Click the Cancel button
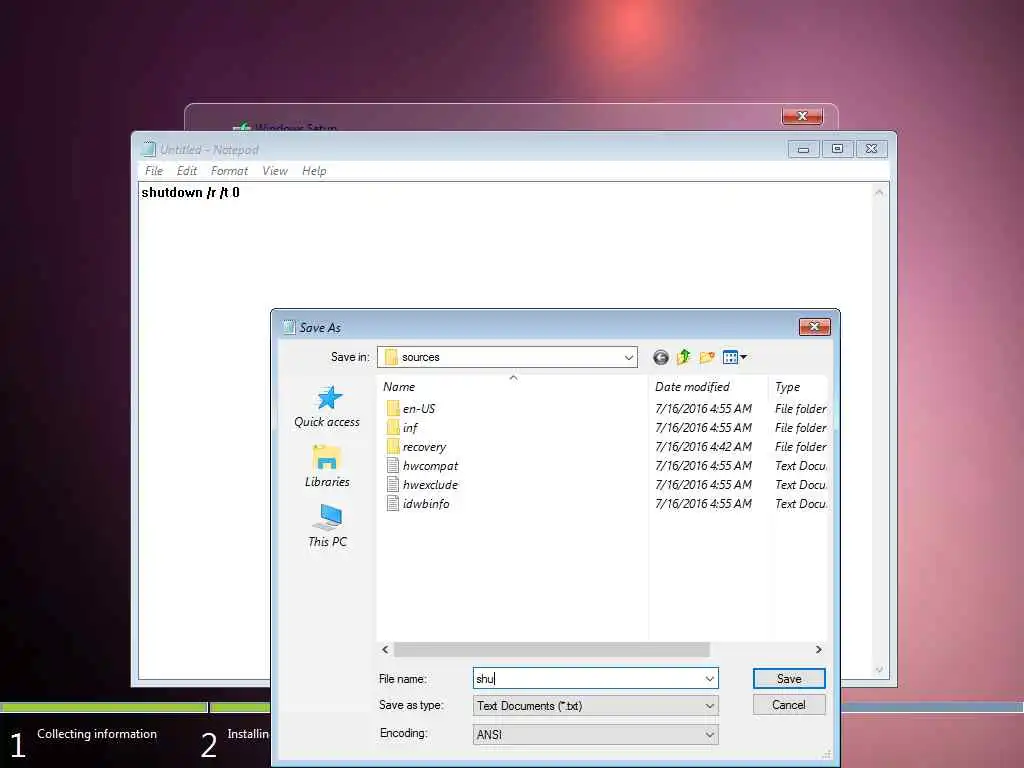Viewport: 1024px width, 768px height. 789,705
